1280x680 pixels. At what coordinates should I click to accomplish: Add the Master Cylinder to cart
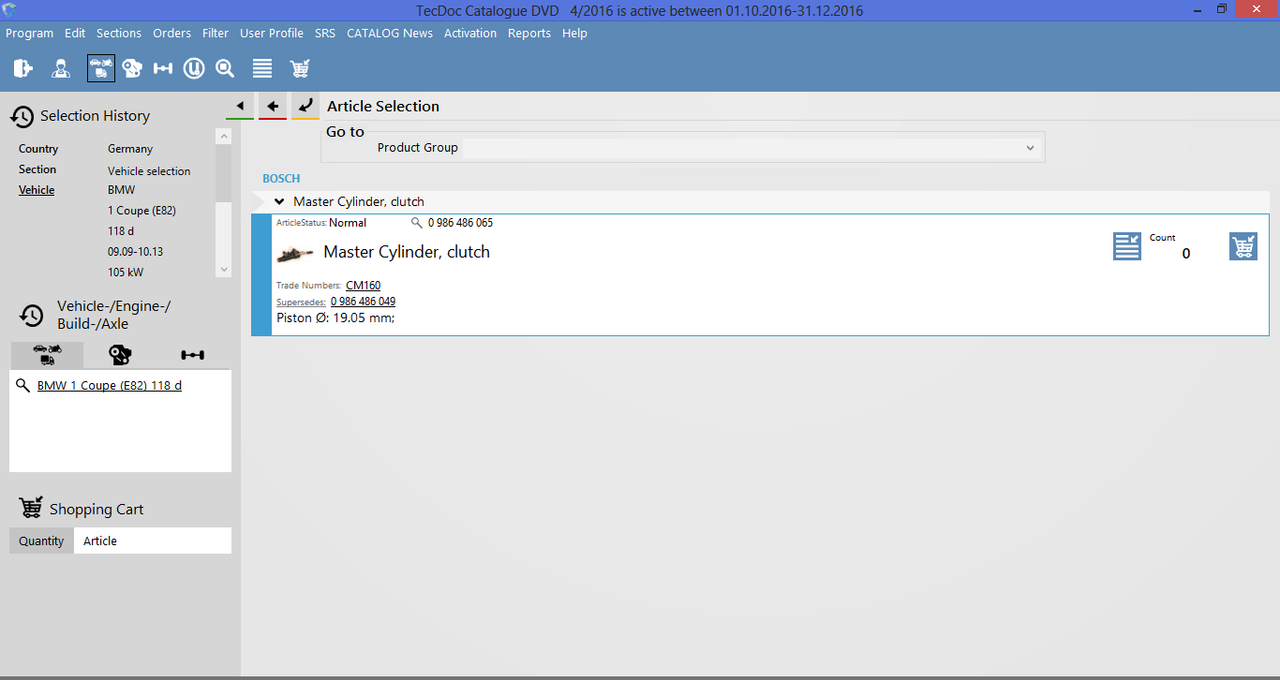coord(1243,246)
